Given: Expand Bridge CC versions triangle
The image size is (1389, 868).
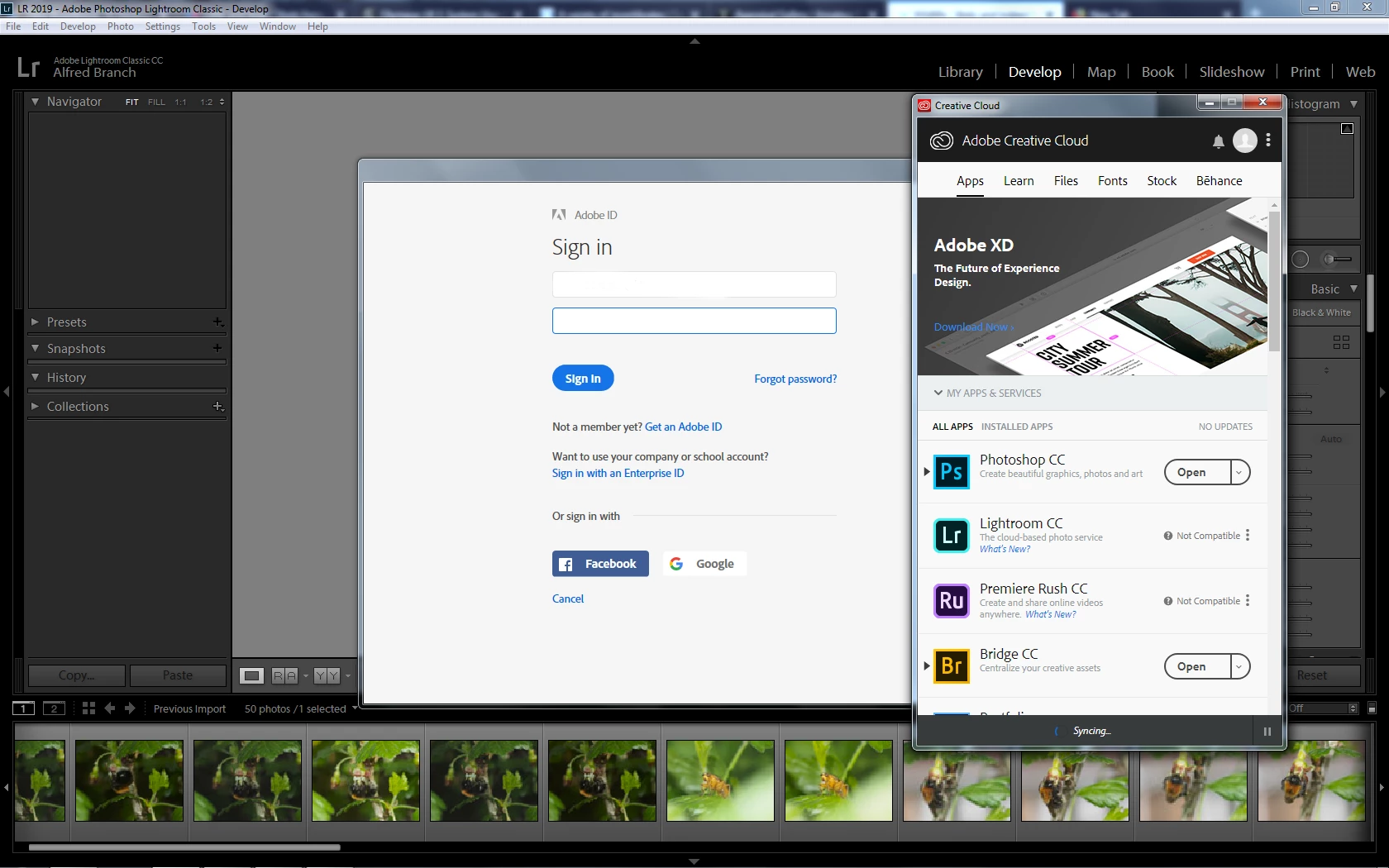Looking at the screenshot, I should point(927,666).
